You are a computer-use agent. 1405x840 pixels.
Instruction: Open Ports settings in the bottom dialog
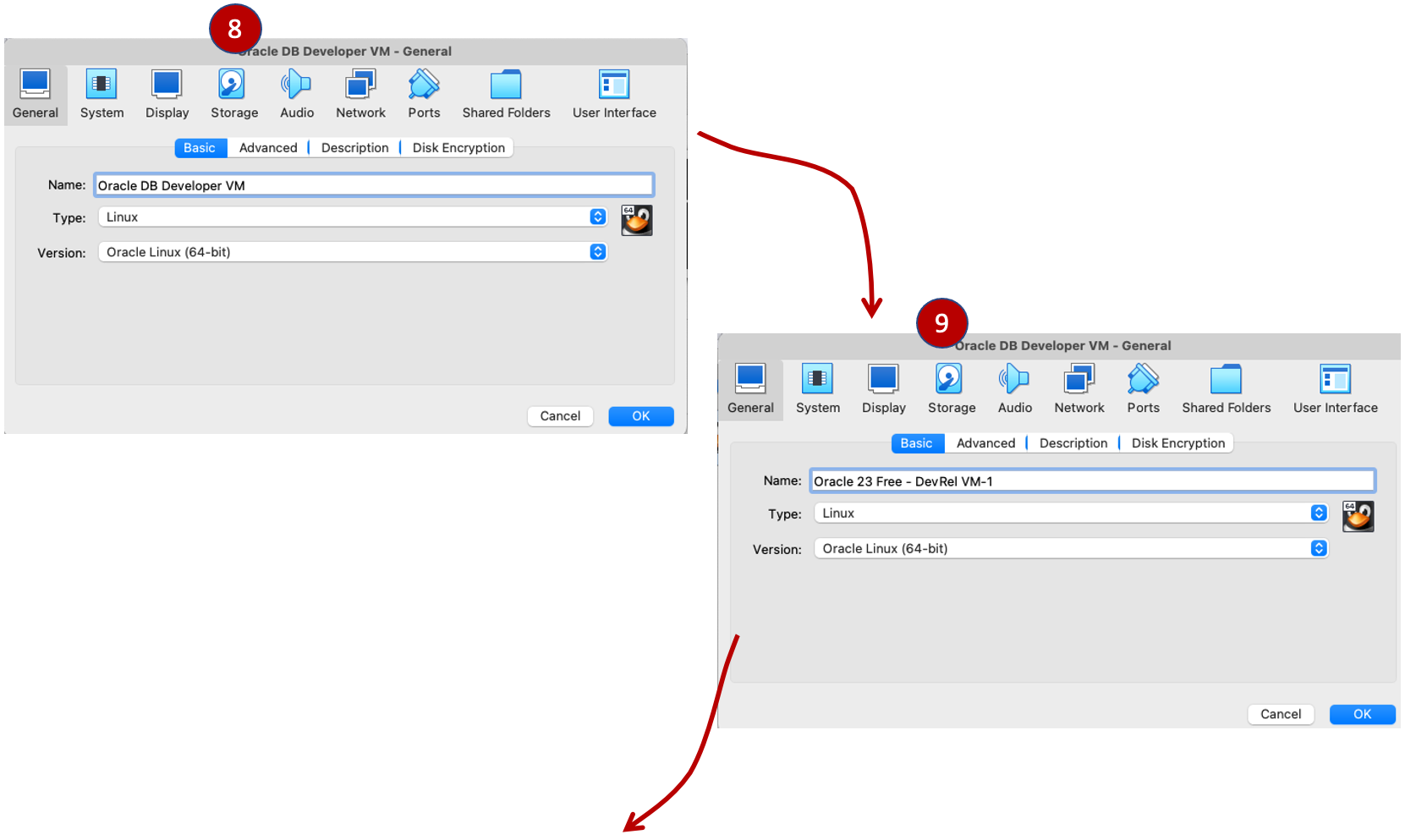1143,388
